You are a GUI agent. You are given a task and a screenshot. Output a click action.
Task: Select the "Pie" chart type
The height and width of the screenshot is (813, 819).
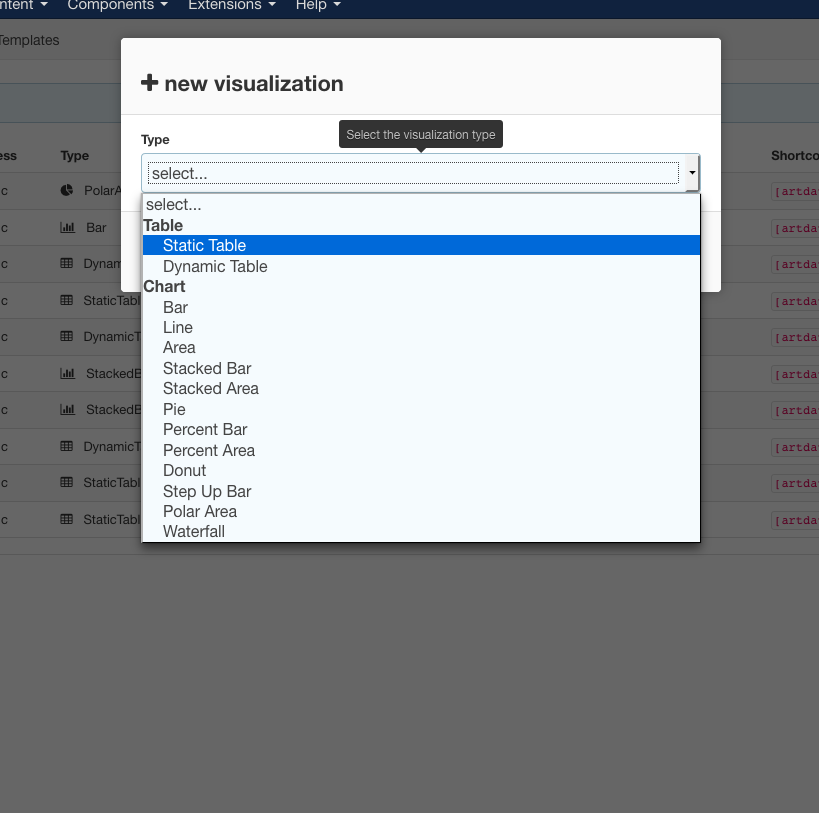pos(174,409)
